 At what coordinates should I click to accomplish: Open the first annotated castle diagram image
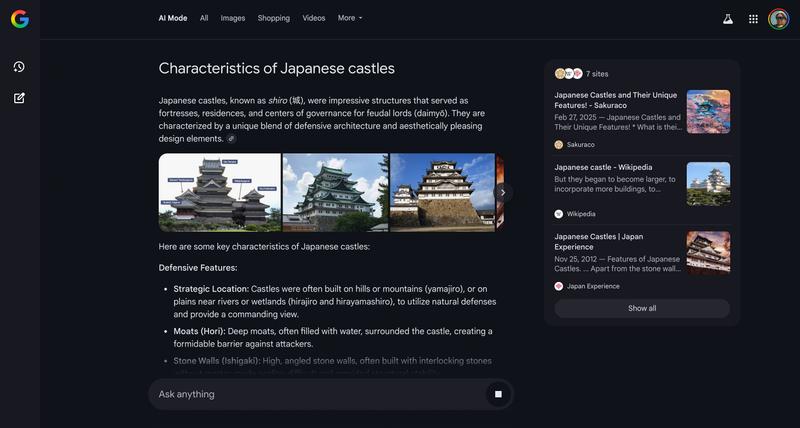pyautogui.click(x=220, y=192)
